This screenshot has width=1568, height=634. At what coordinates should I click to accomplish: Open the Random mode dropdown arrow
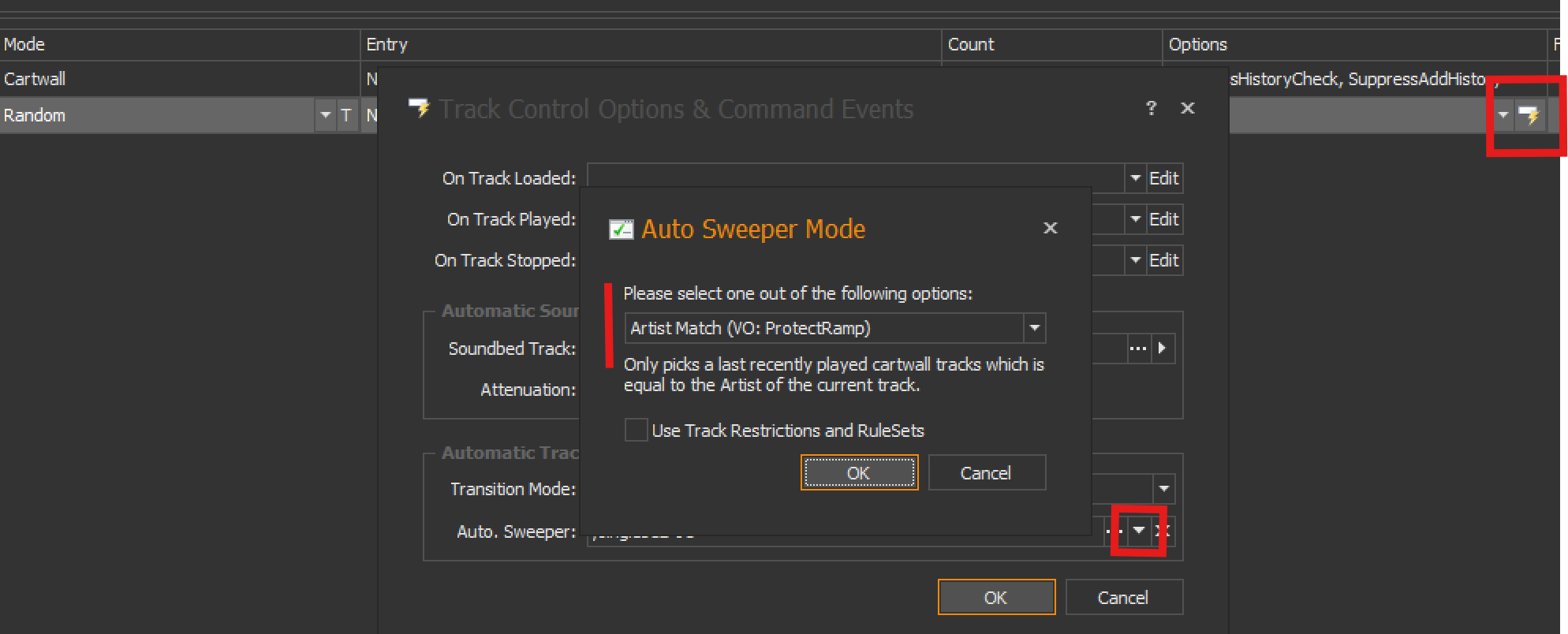325,116
